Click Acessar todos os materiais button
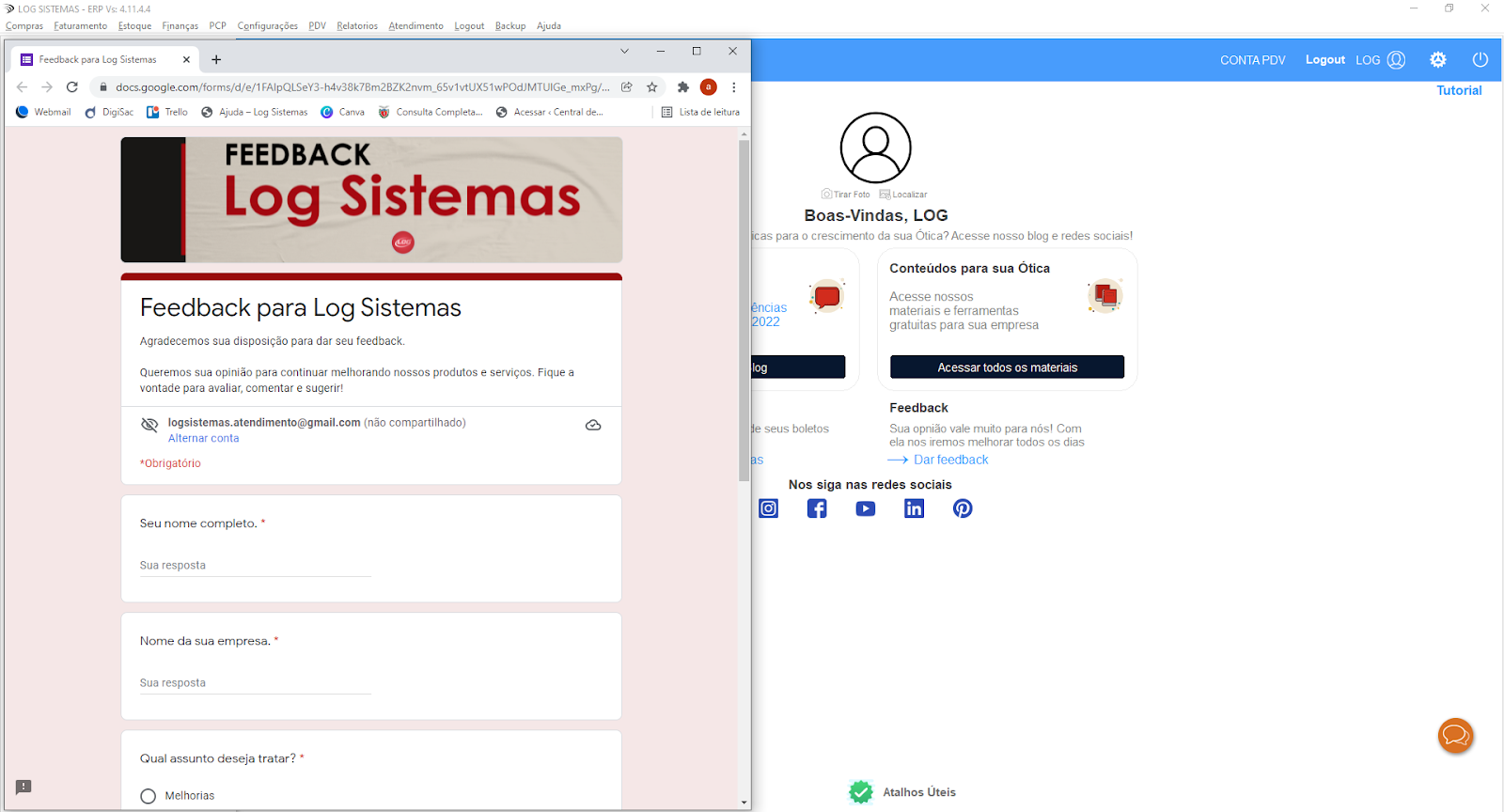Screen dimensions: 1504x812 tap(1007, 367)
